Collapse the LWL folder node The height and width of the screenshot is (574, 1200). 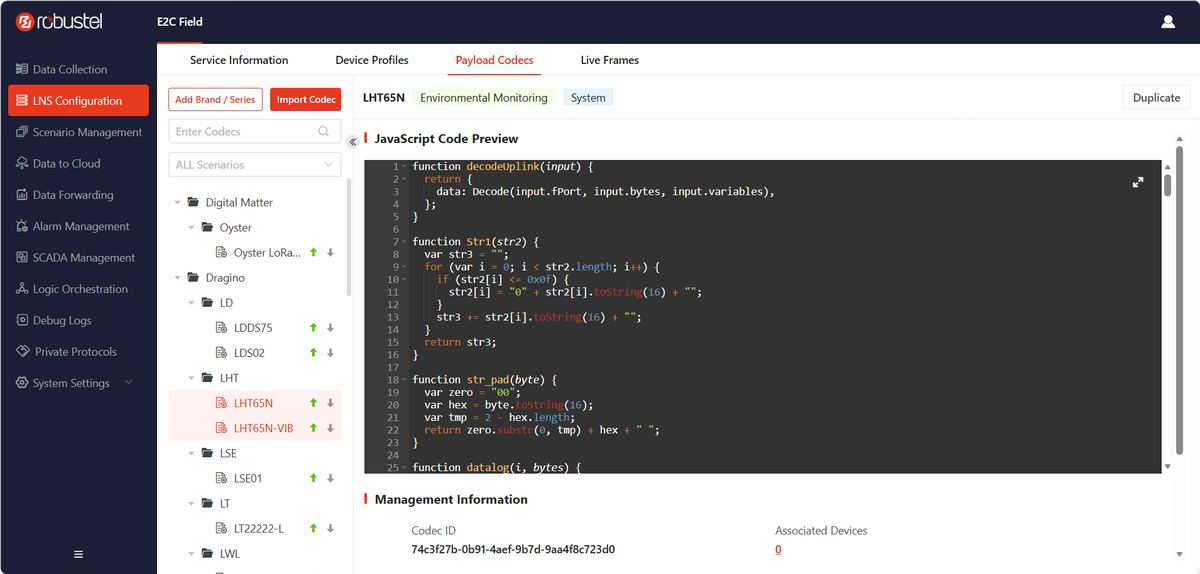[193, 553]
